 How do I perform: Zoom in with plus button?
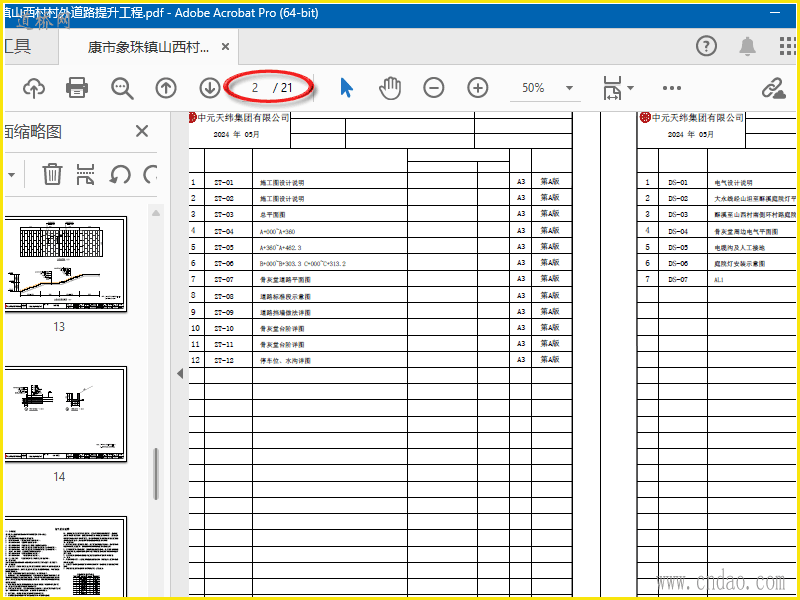(x=478, y=88)
